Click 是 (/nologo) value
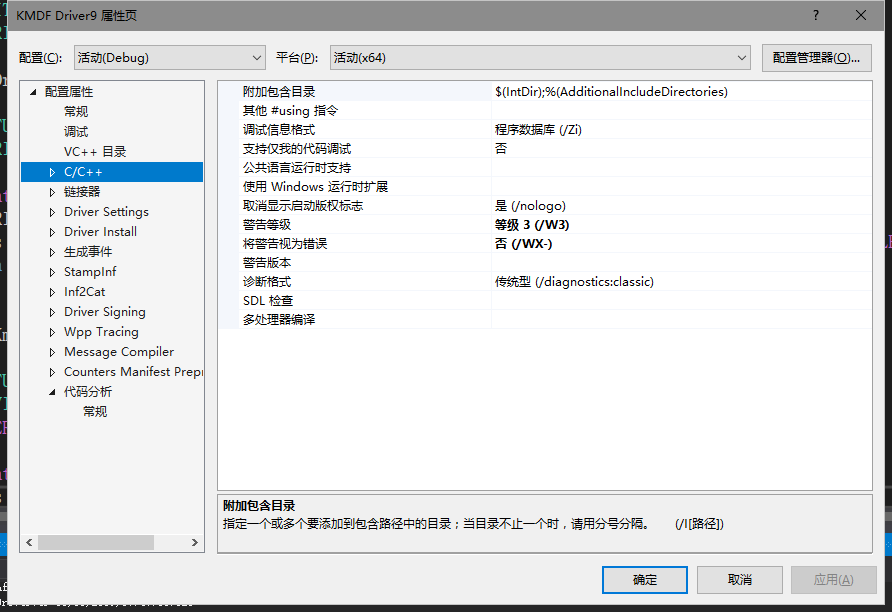Viewport: 892px width, 612px height. coord(530,205)
